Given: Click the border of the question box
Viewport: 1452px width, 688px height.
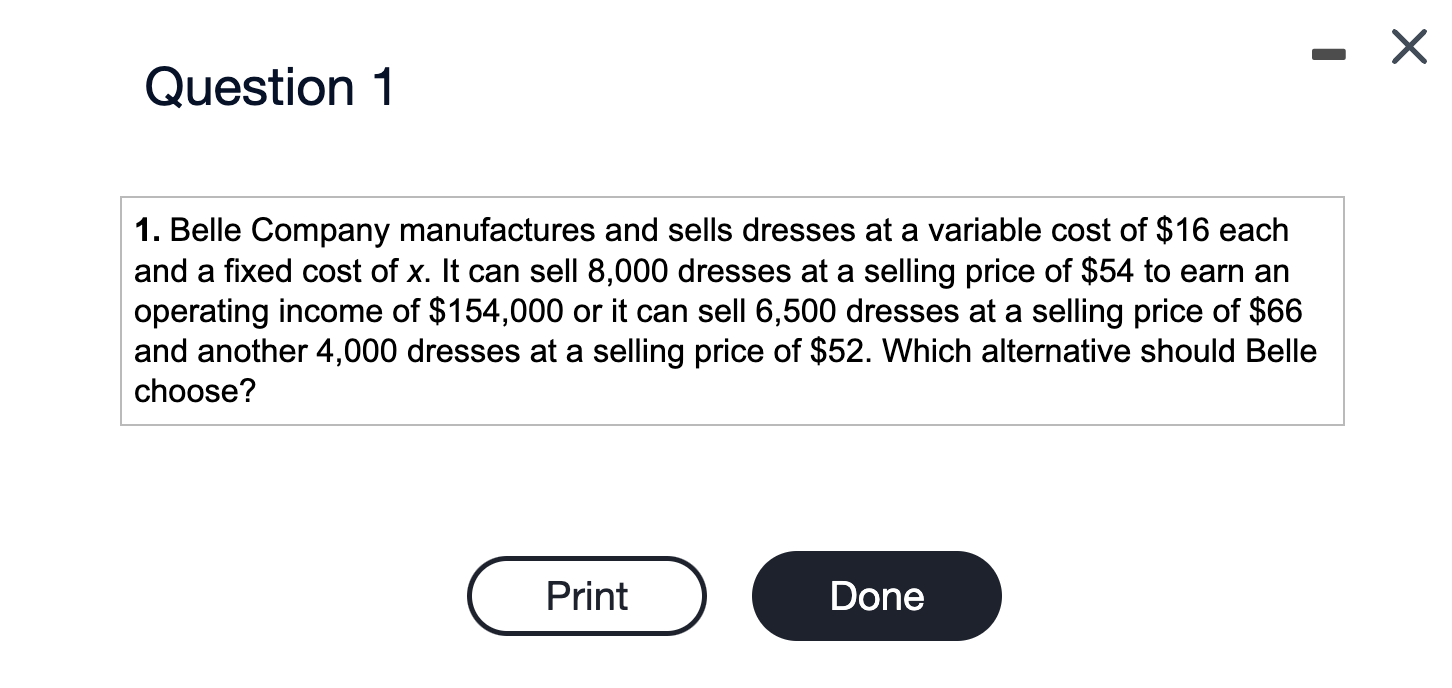Looking at the screenshot, I should [x=732, y=197].
